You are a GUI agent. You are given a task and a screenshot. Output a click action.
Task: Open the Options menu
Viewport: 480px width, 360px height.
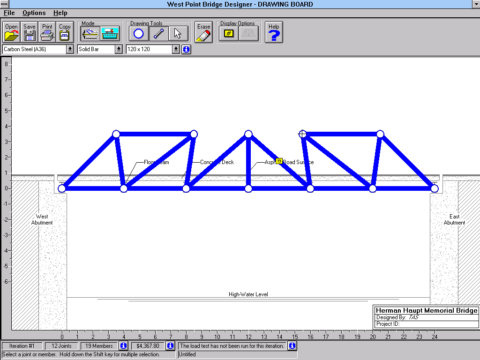(x=34, y=13)
